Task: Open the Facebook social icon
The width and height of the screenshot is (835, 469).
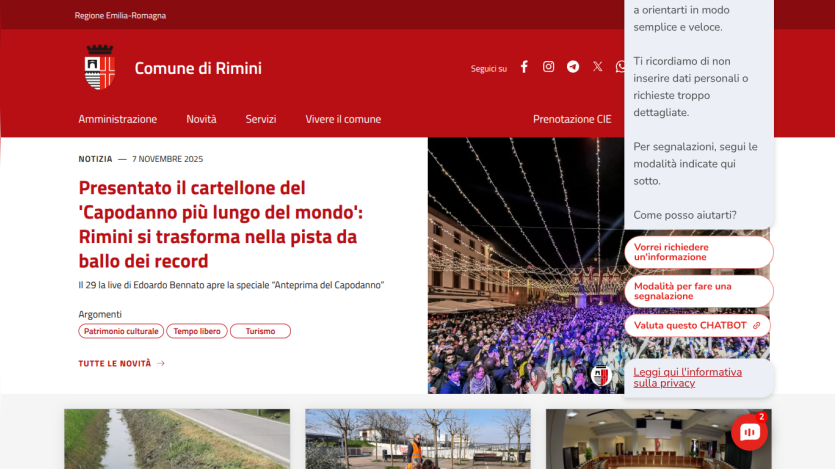Action: (524, 67)
